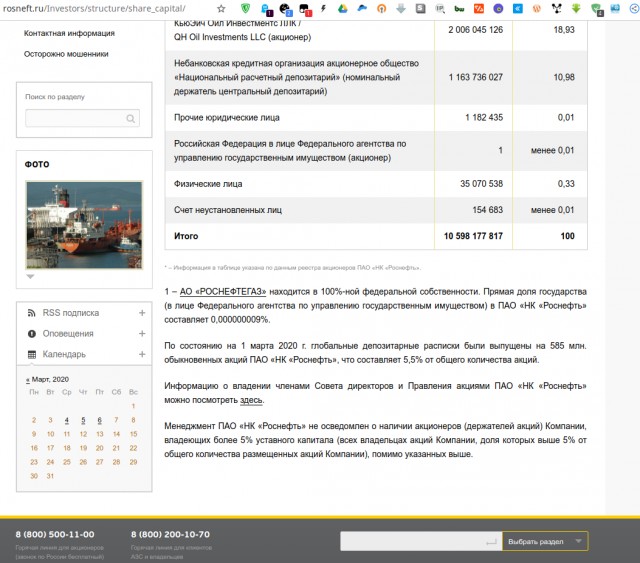This screenshot has width=640, height=563.
Task: Click the QH Oil Investments LLC row
Action: 376,34
